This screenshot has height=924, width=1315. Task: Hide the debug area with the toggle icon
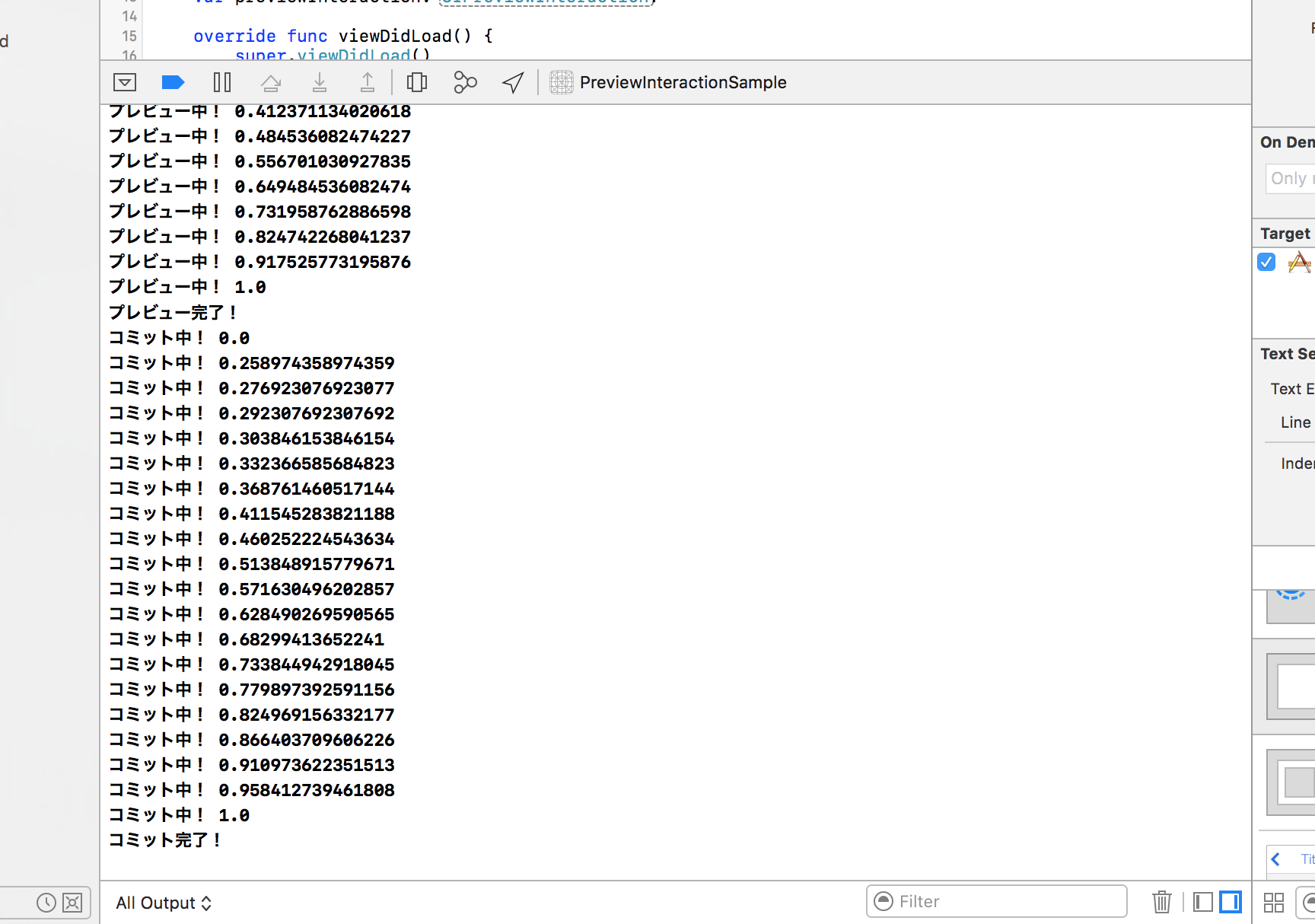(x=125, y=82)
